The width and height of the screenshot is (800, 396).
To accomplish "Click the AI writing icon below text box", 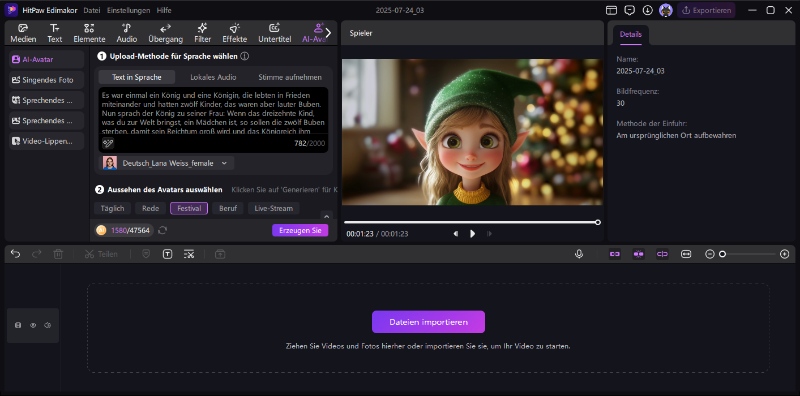I will pos(107,143).
